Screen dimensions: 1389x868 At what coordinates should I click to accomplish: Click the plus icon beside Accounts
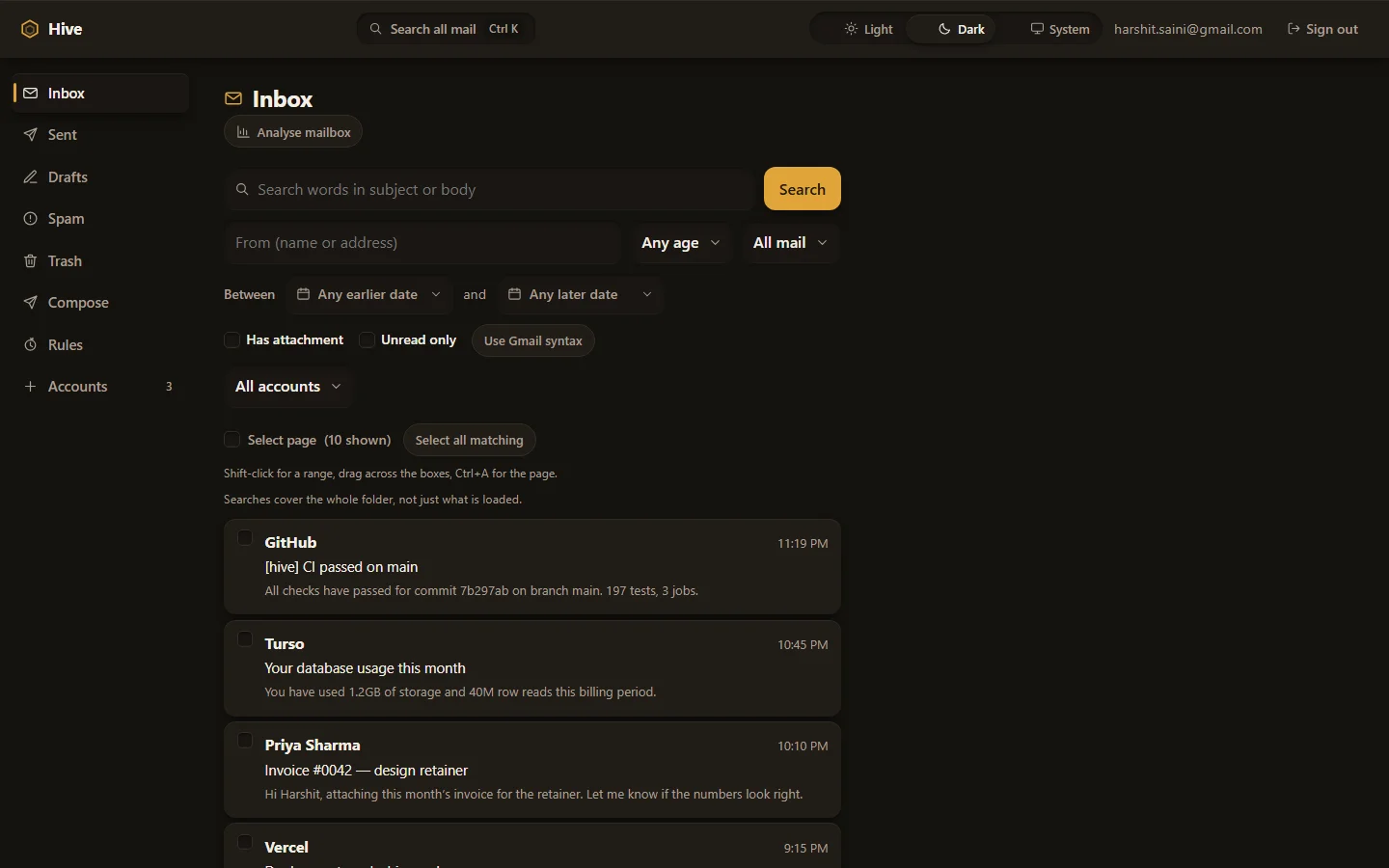pyautogui.click(x=30, y=387)
